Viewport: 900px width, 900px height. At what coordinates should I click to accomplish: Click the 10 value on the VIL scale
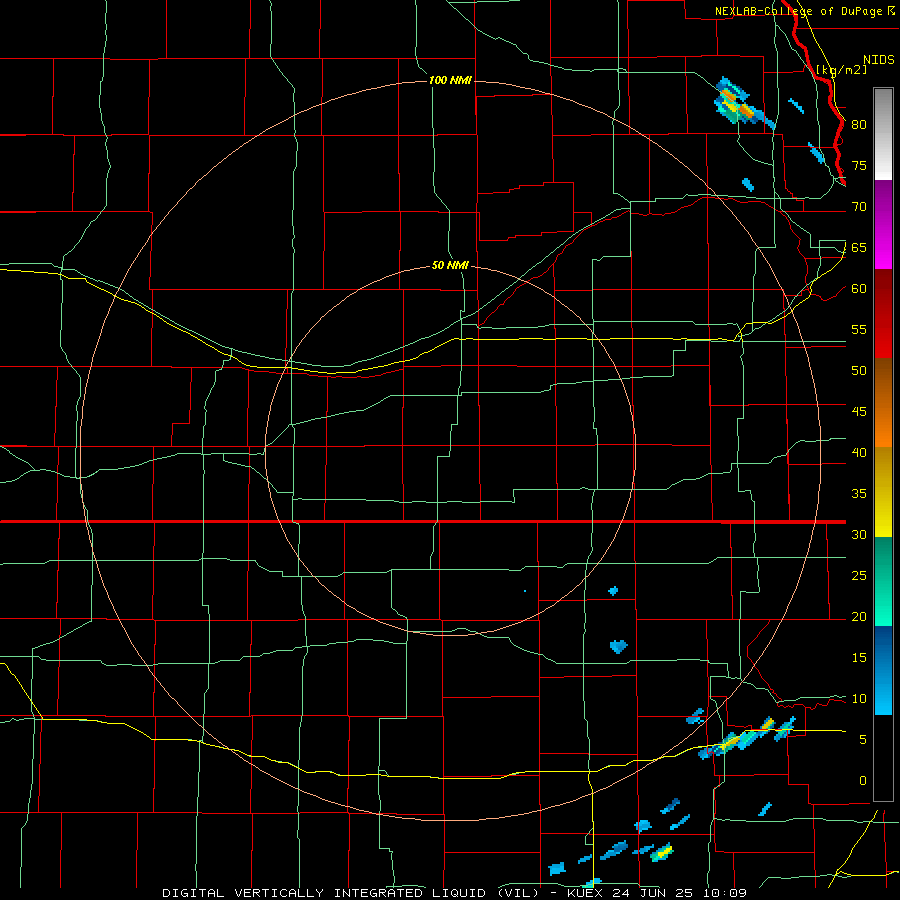click(x=859, y=699)
